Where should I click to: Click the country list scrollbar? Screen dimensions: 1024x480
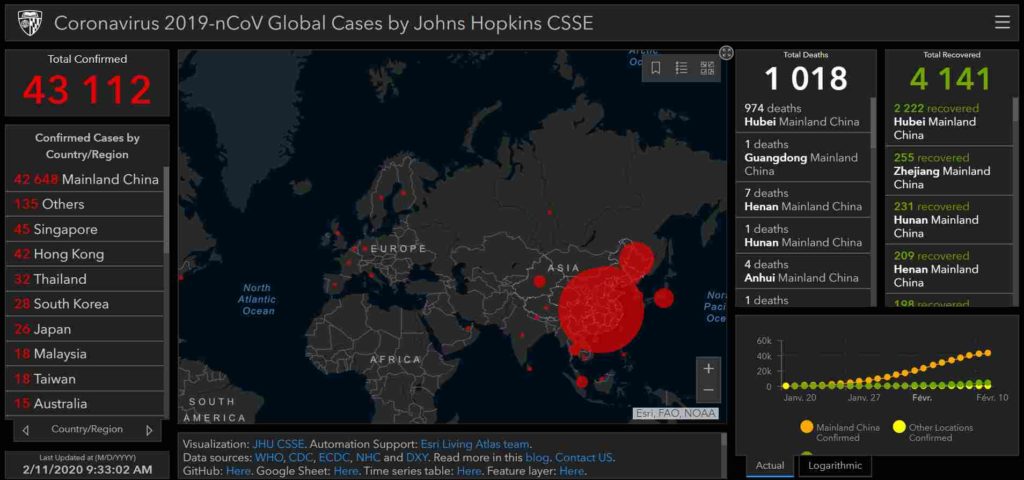click(166, 209)
